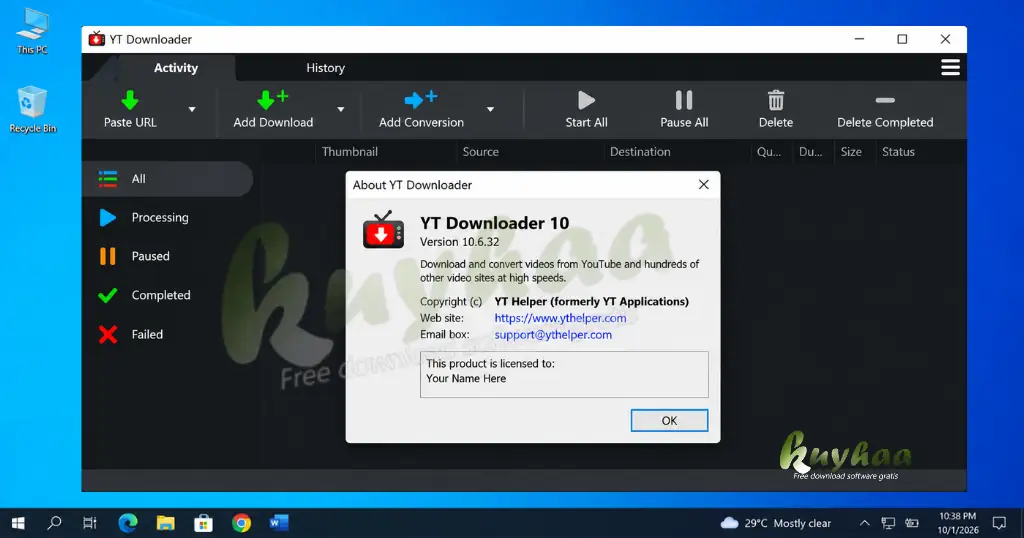
Task: Sort by the Destination column header
Action: (x=640, y=151)
